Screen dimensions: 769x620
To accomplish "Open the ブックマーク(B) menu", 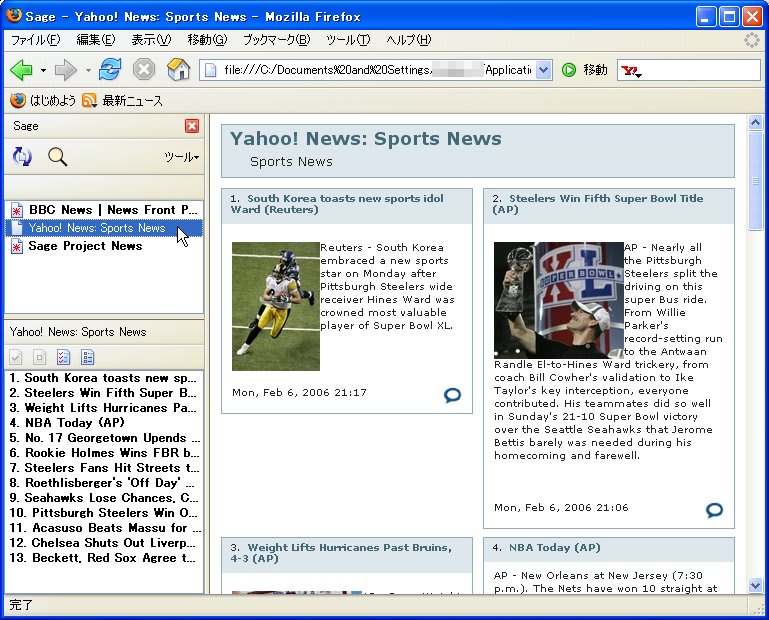I will pyautogui.click(x=277, y=40).
